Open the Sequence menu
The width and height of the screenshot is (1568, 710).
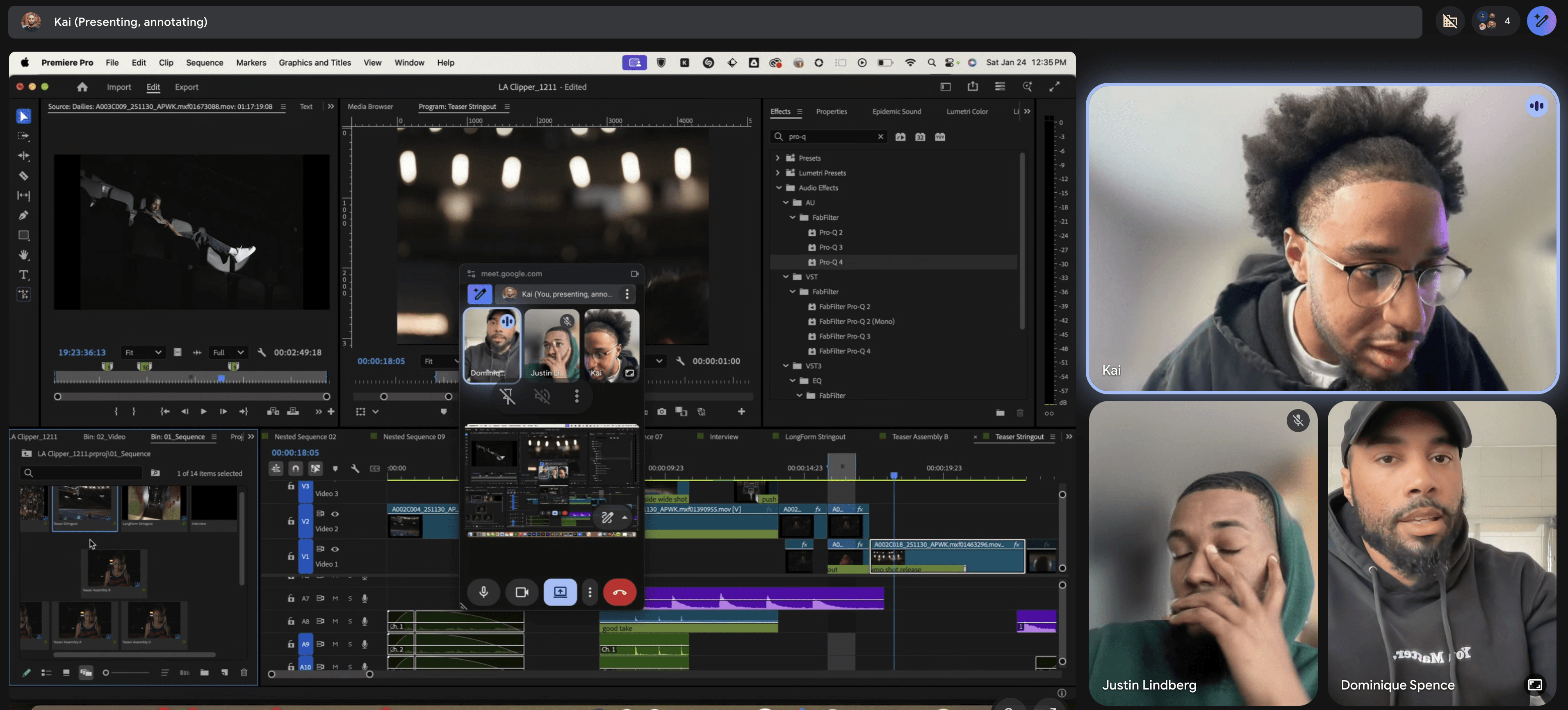tap(205, 63)
